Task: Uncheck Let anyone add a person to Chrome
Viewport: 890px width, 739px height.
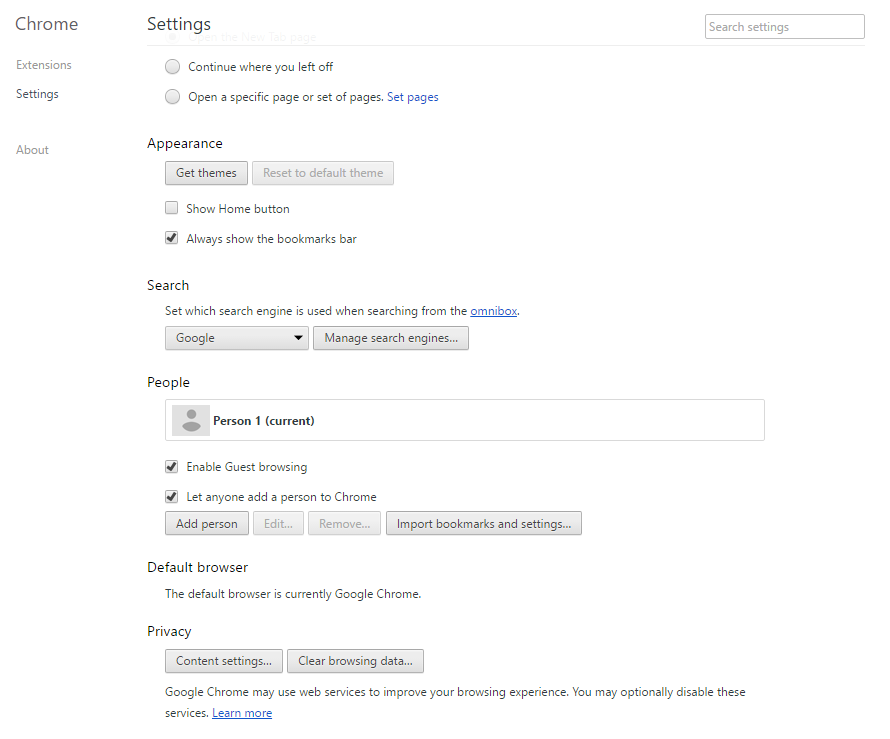Action: click(x=171, y=497)
